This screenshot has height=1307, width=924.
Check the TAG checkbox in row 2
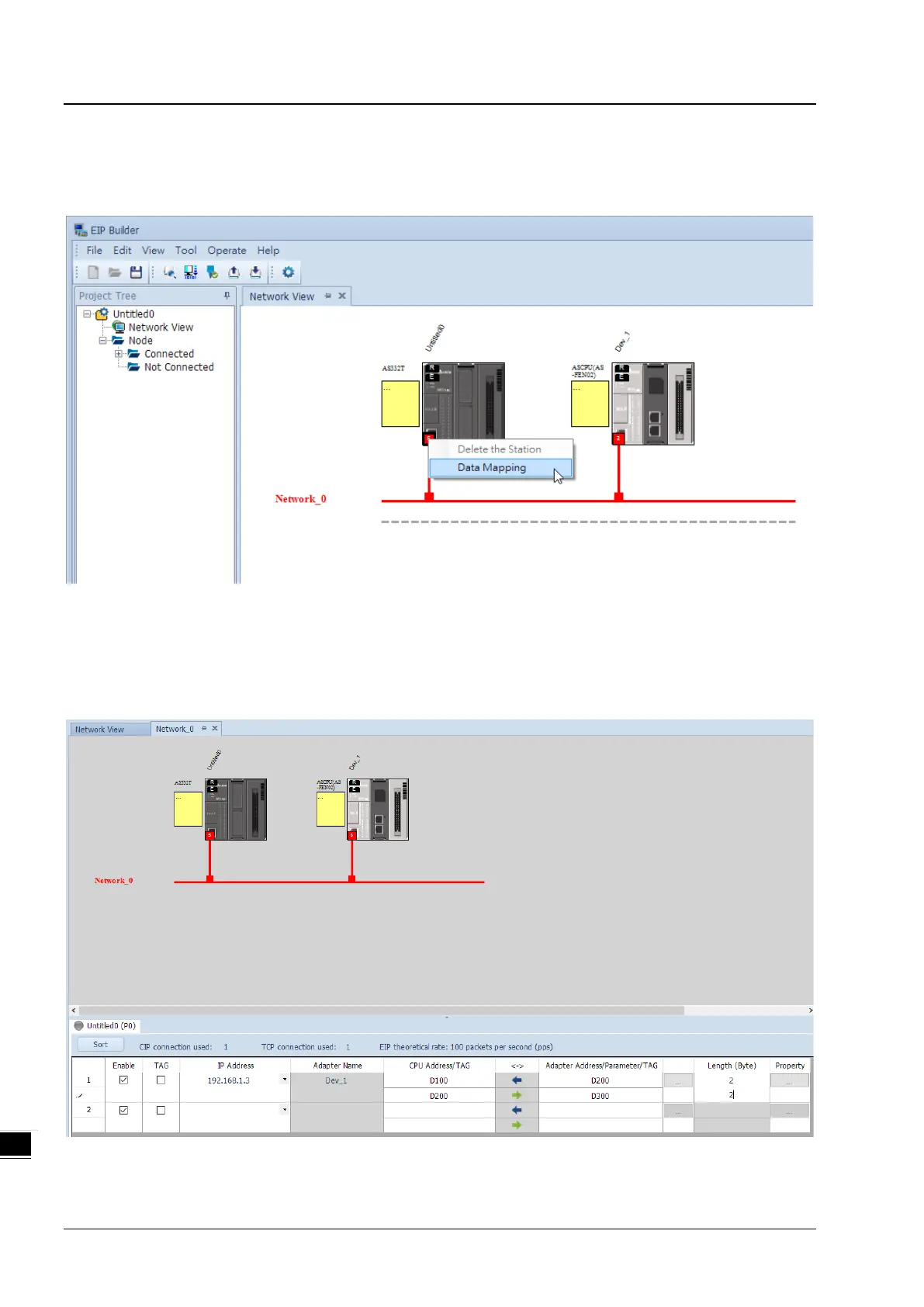coord(161,1110)
